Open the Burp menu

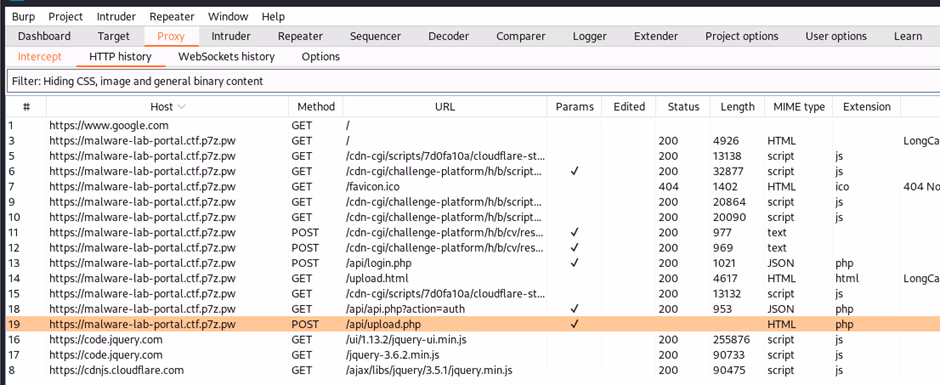(x=23, y=17)
